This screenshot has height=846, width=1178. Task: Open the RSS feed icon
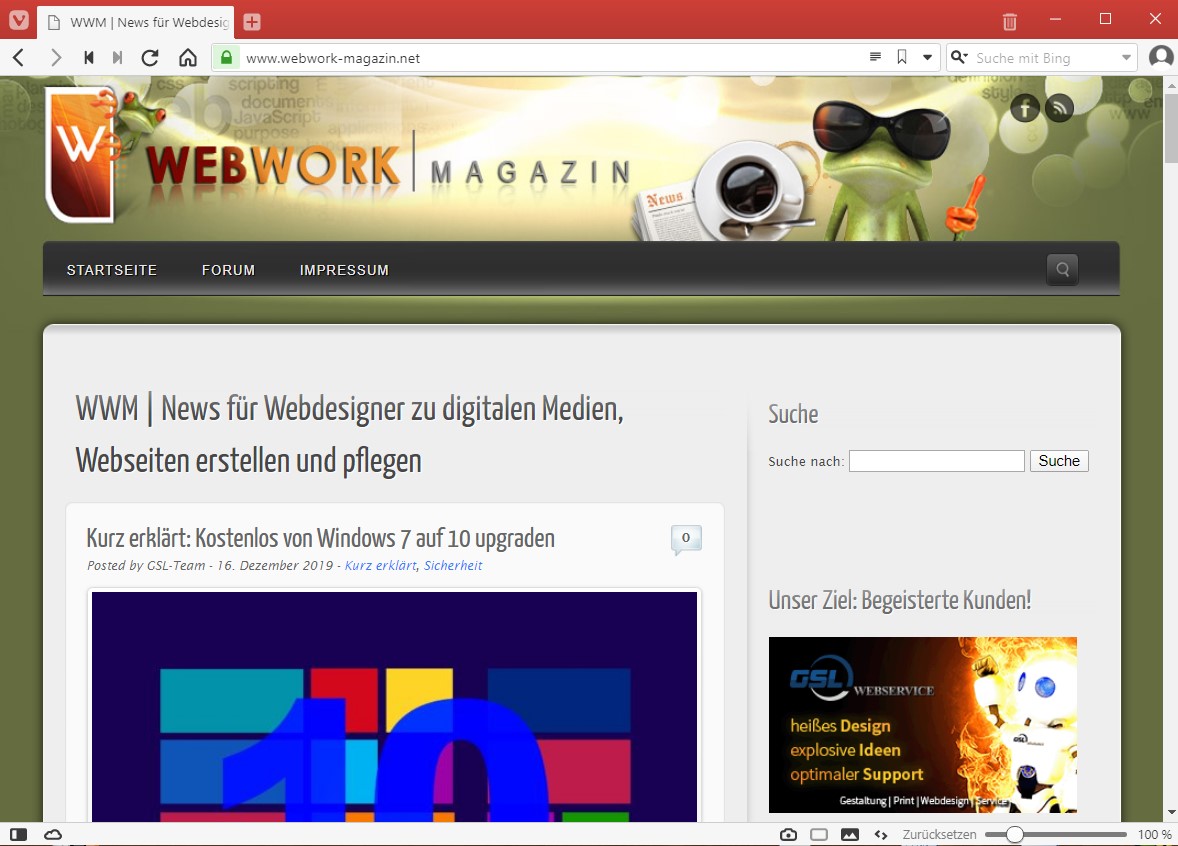(1059, 108)
